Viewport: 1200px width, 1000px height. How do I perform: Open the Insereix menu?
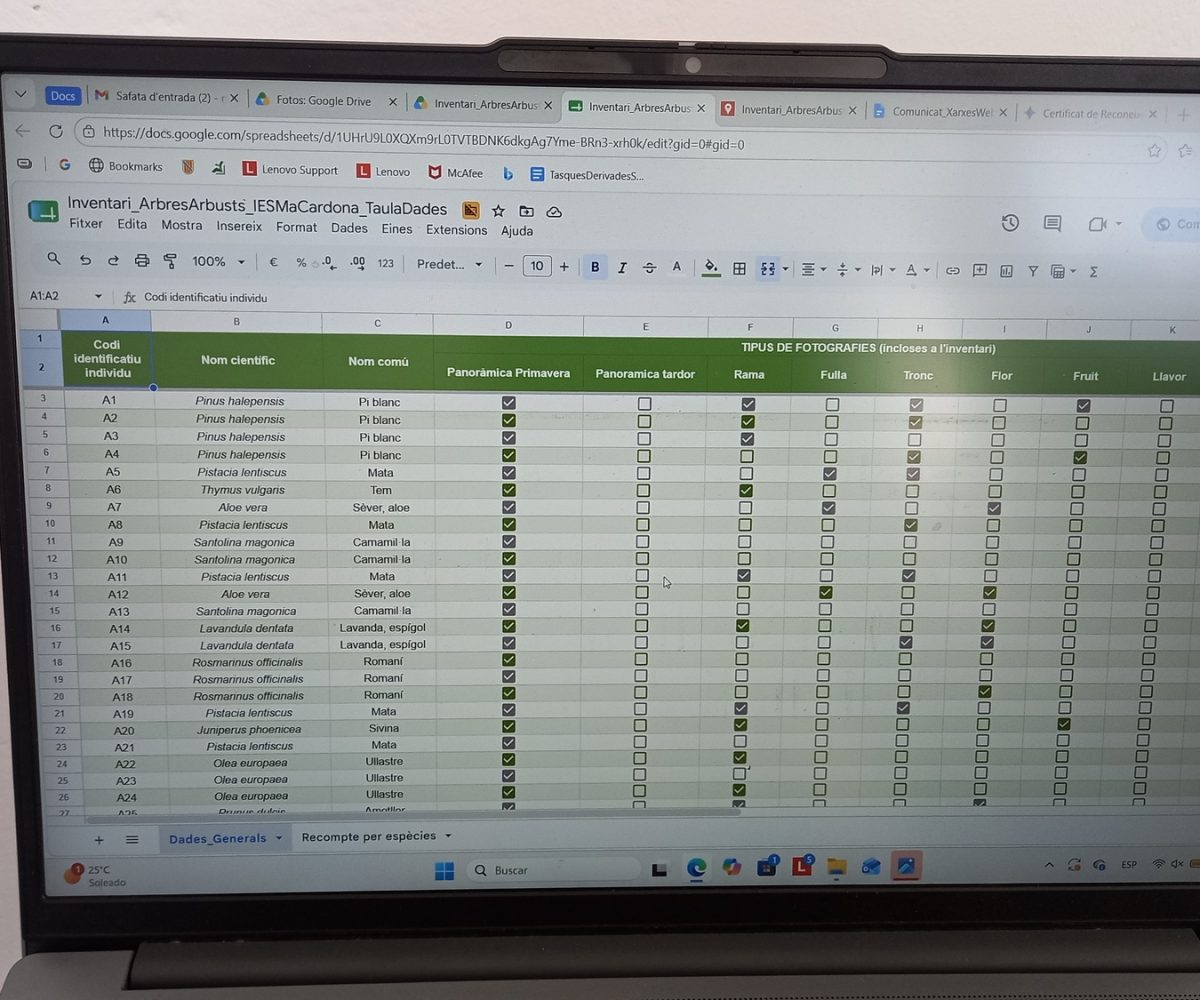tap(239, 226)
